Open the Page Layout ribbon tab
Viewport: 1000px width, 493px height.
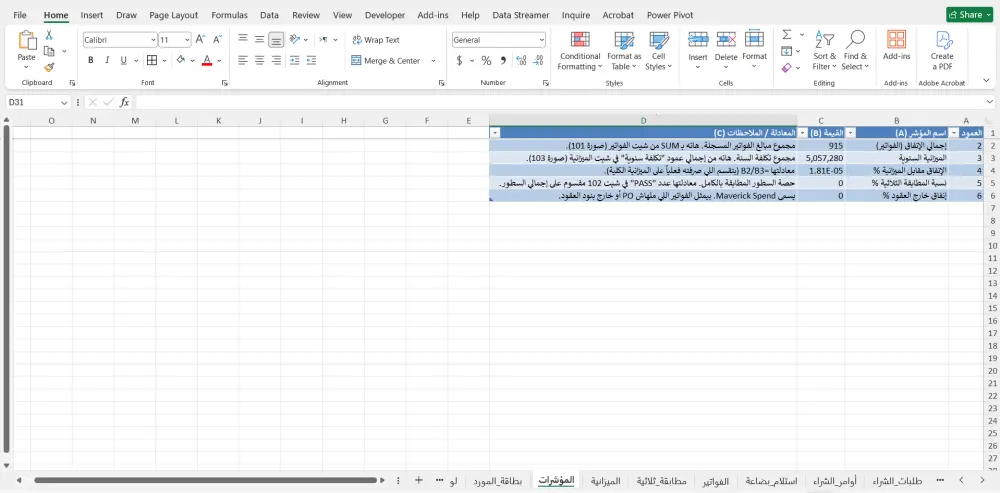pyautogui.click(x=173, y=15)
